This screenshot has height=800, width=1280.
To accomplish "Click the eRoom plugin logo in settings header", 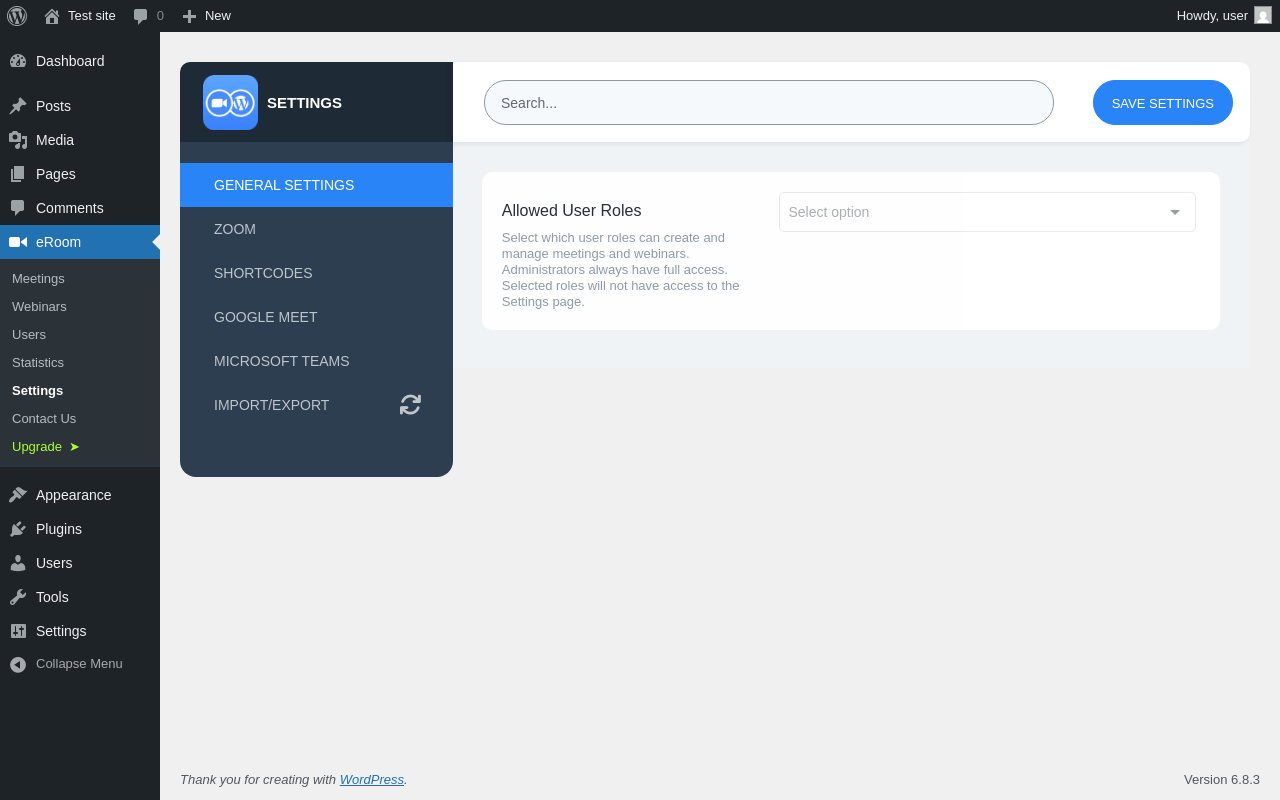I will (230, 102).
